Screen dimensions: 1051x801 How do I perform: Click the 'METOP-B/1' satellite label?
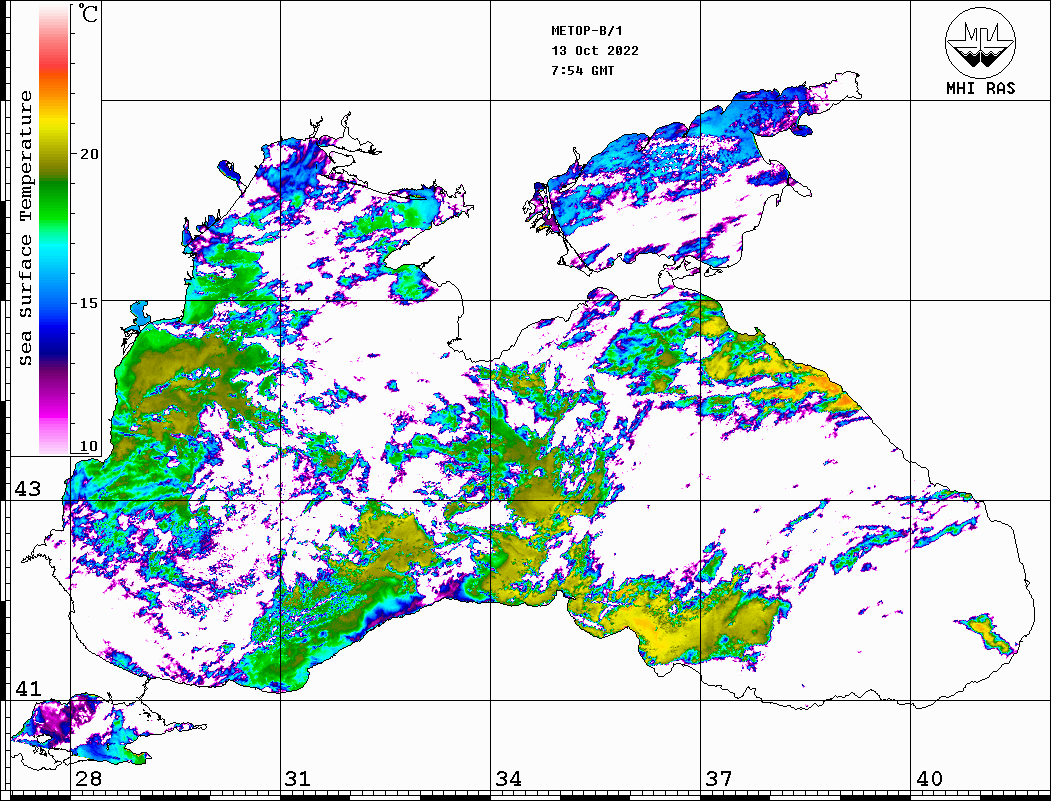pyautogui.click(x=587, y=31)
